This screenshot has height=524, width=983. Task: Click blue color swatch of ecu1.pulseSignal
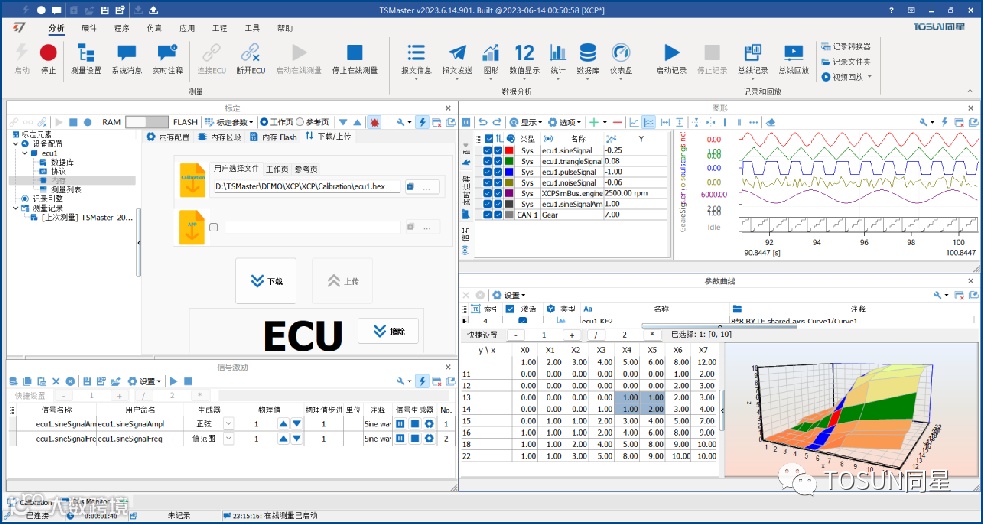(x=508, y=172)
